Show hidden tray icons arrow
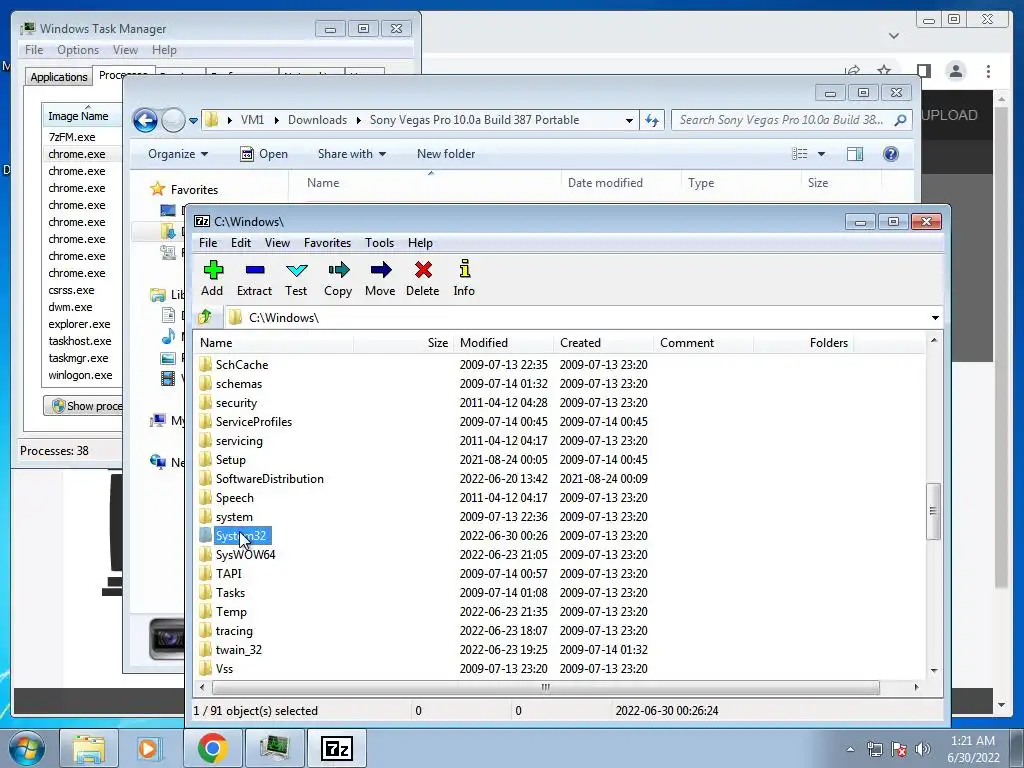Screen dimensions: 1024x768 click(x=850, y=750)
